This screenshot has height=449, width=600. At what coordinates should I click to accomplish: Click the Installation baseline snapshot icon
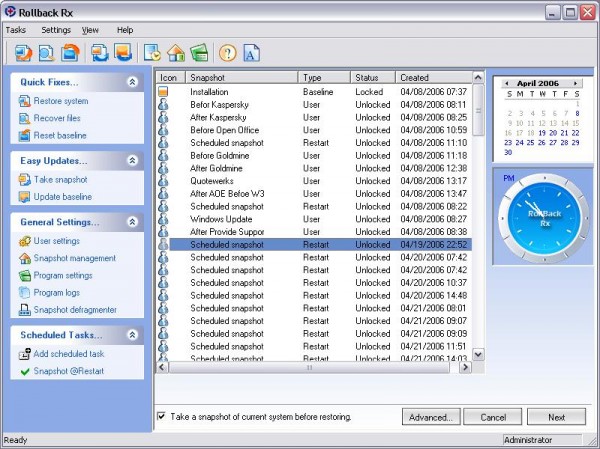(x=165, y=92)
